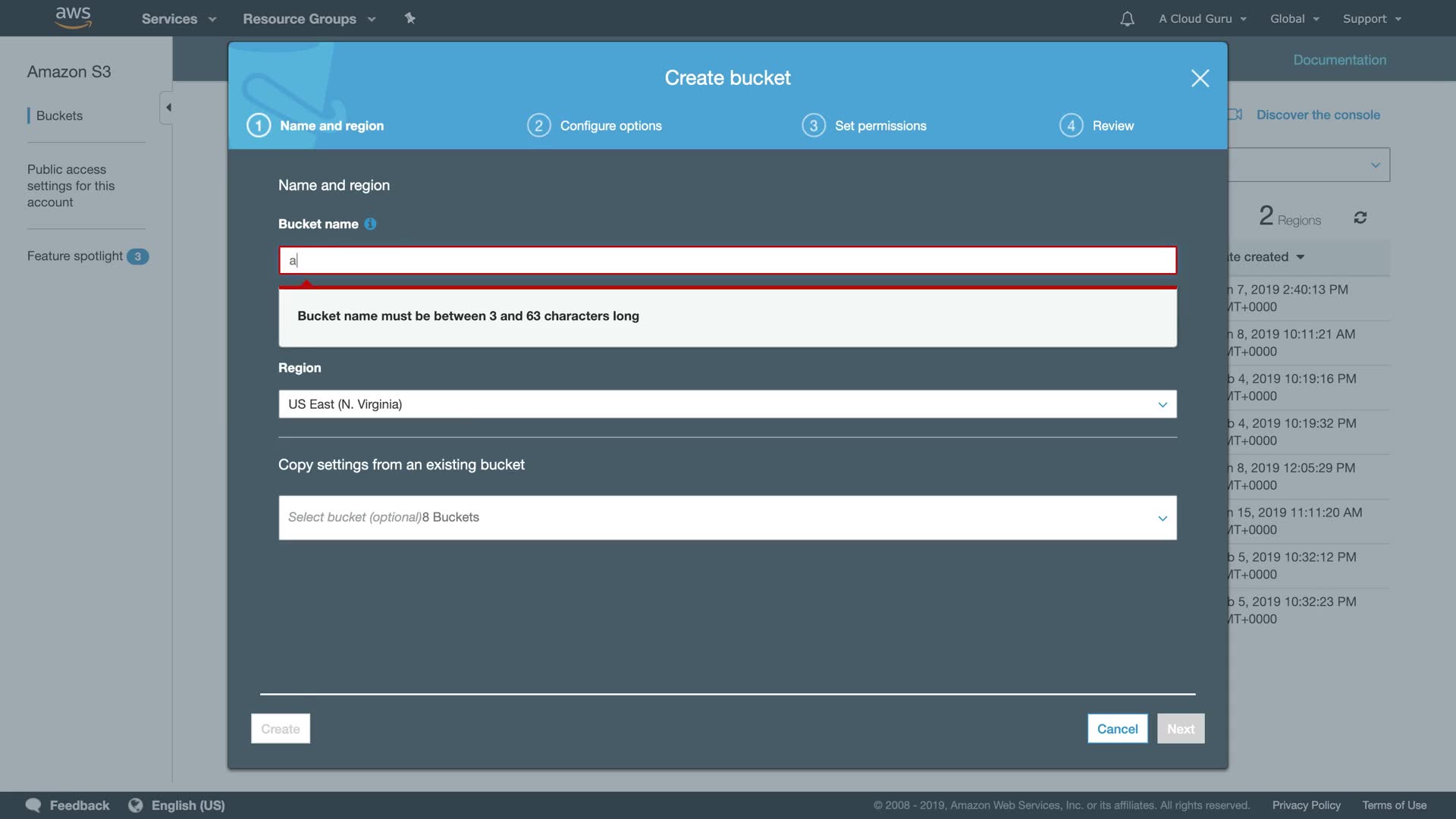Click the refresh buckets icon
Screen dimensions: 1456x819
(x=1360, y=218)
